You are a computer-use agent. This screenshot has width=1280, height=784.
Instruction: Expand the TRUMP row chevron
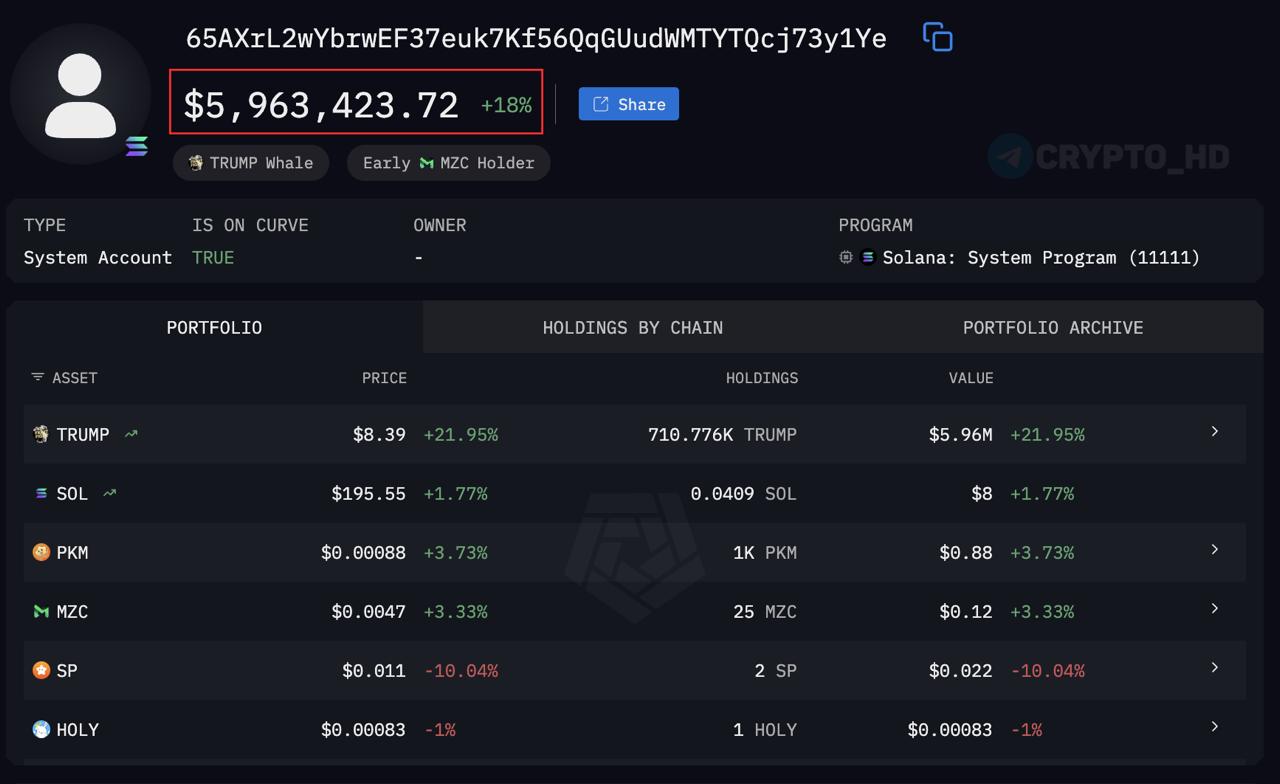(1215, 431)
